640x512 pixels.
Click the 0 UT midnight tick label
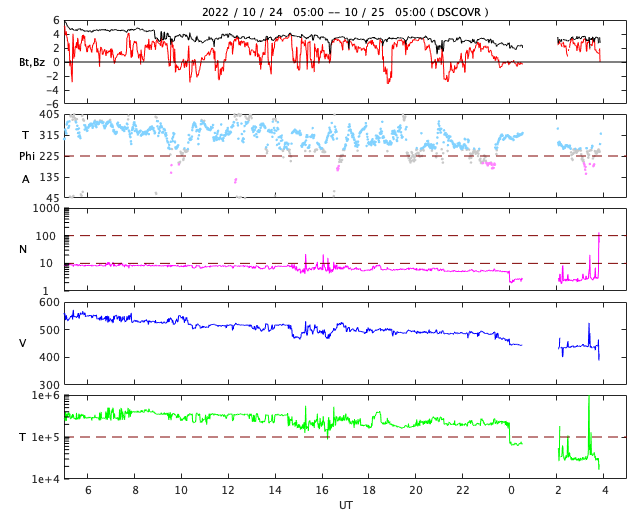point(511,490)
